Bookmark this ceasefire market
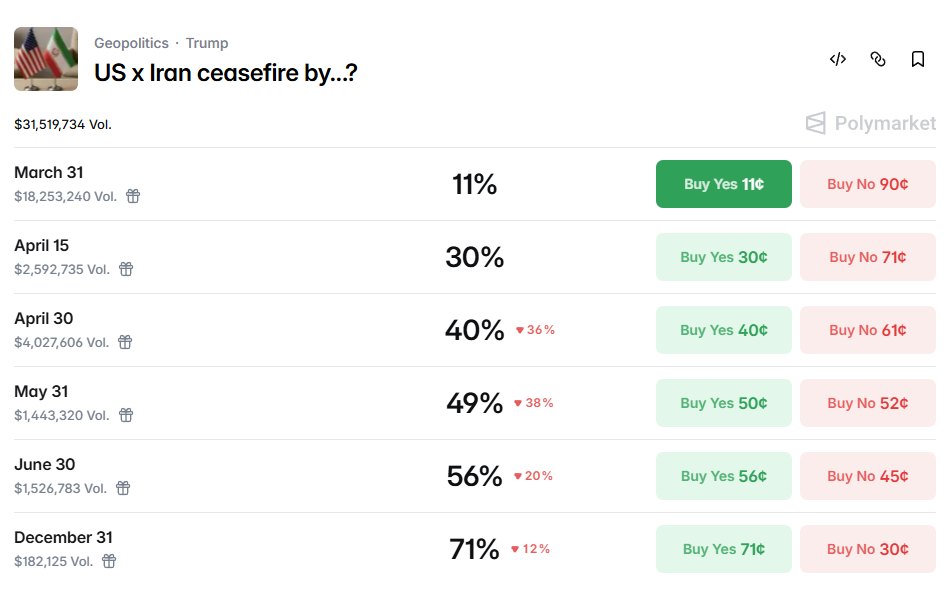Screen dimensions: 946x597 click(918, 59)
